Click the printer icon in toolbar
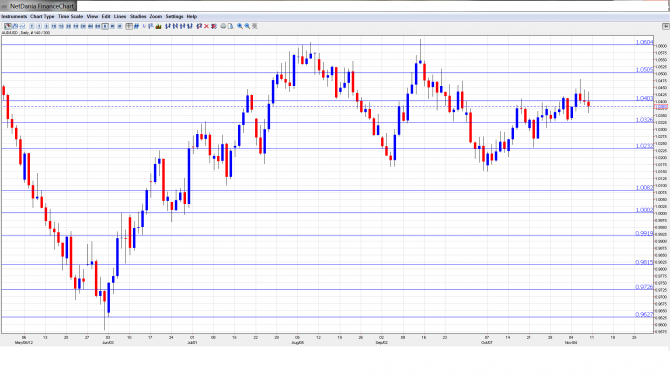Viewport: 670px width, 376px height. (x=223, y=26)
